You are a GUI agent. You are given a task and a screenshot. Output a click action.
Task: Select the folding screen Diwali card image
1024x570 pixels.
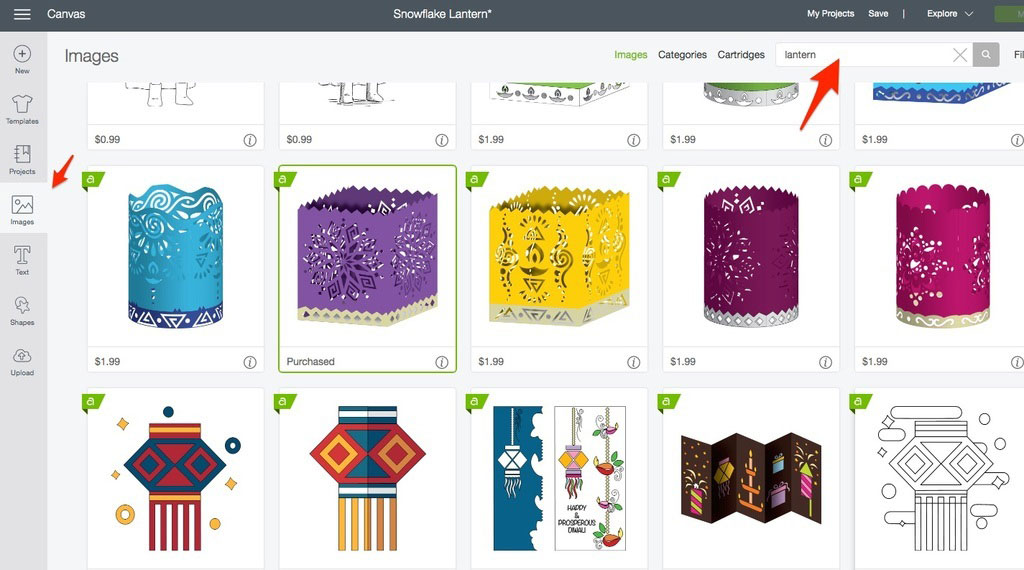[751, 479]
